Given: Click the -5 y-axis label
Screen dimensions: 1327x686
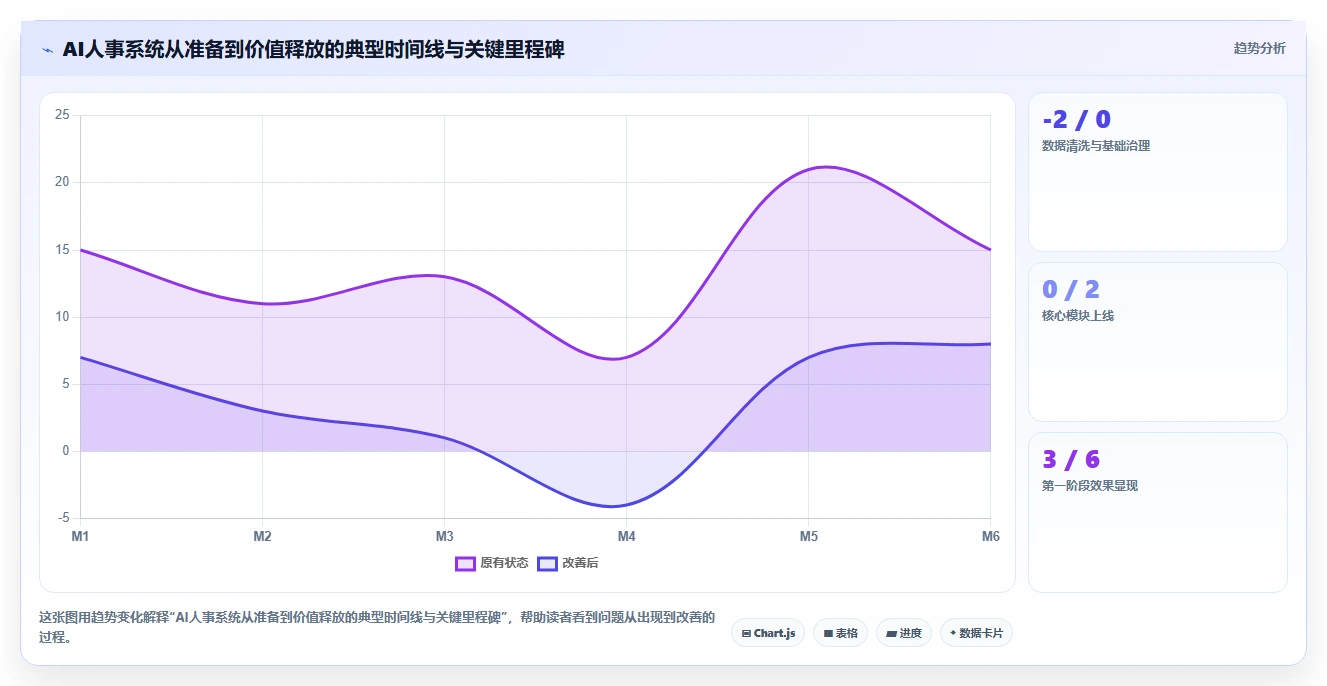Looking at the screenshot, I should tap(64, 518).
